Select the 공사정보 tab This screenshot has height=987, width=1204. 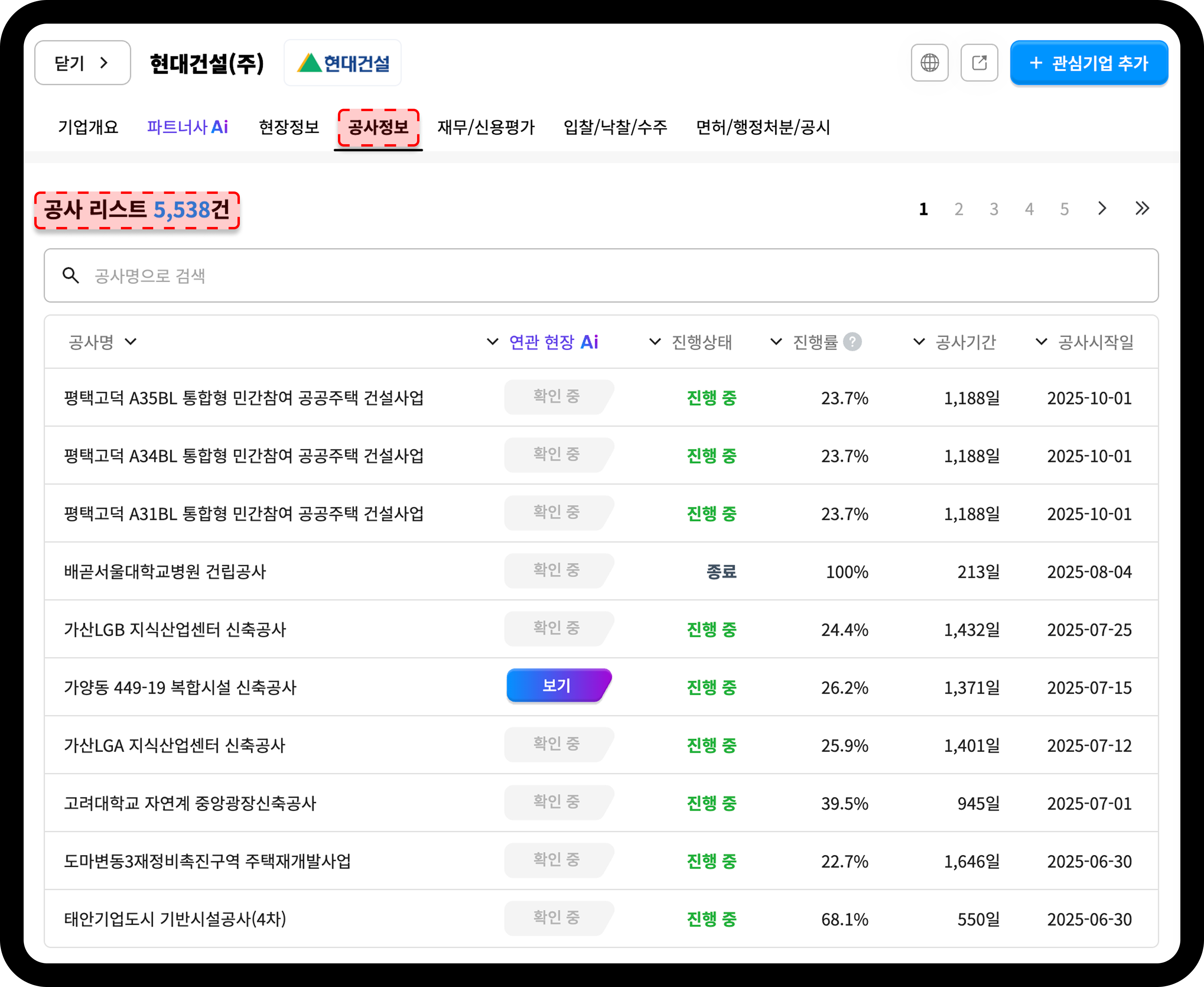tap(378, 127)
